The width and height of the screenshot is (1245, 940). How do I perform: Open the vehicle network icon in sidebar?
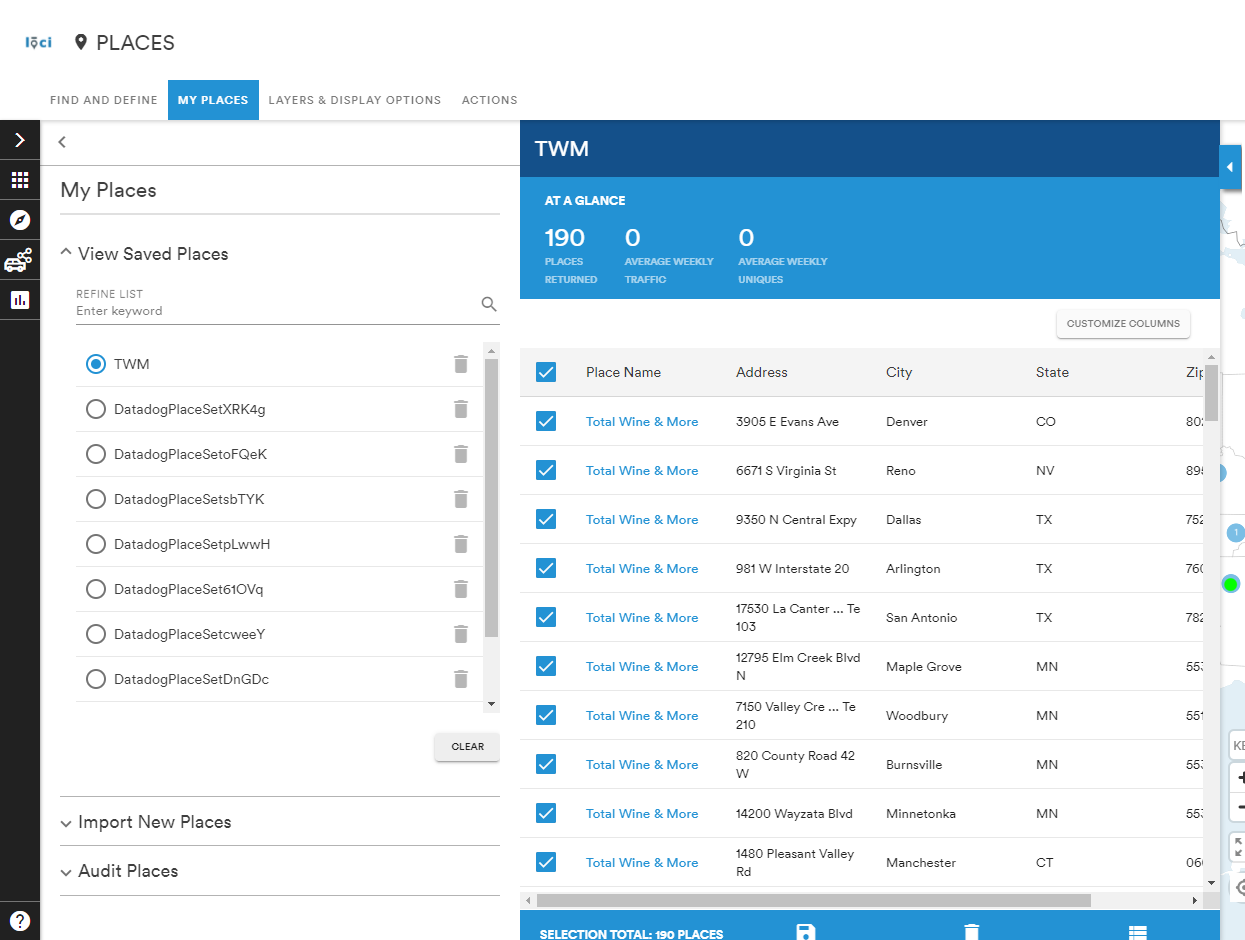[18, 260]
